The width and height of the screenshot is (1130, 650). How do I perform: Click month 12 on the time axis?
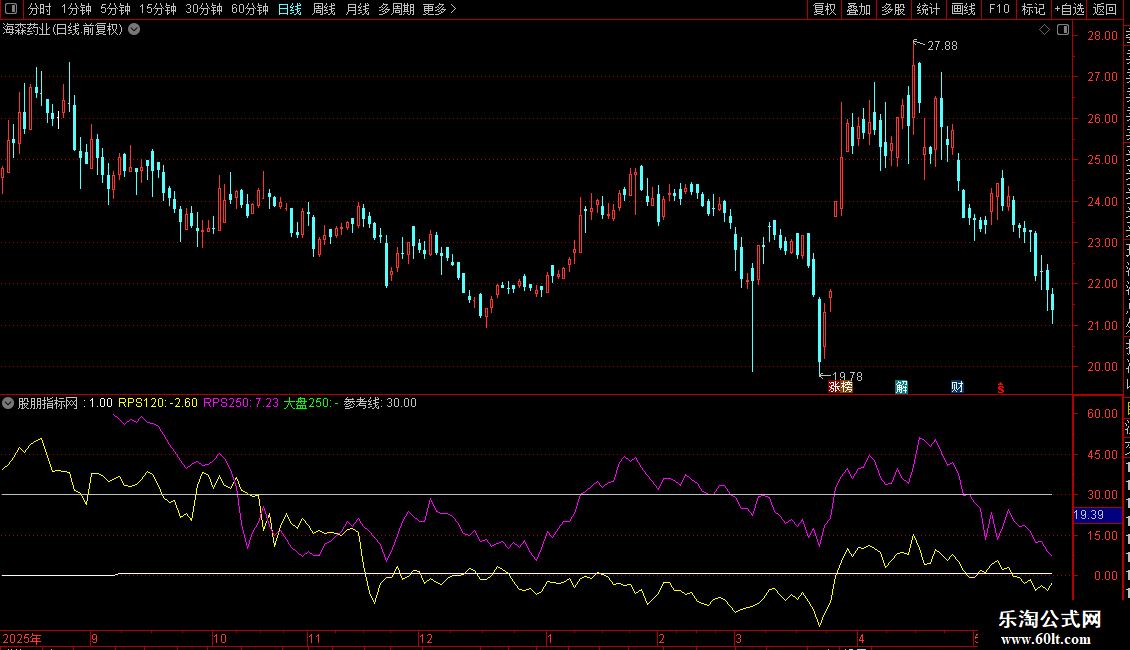[x=426, y=638]
